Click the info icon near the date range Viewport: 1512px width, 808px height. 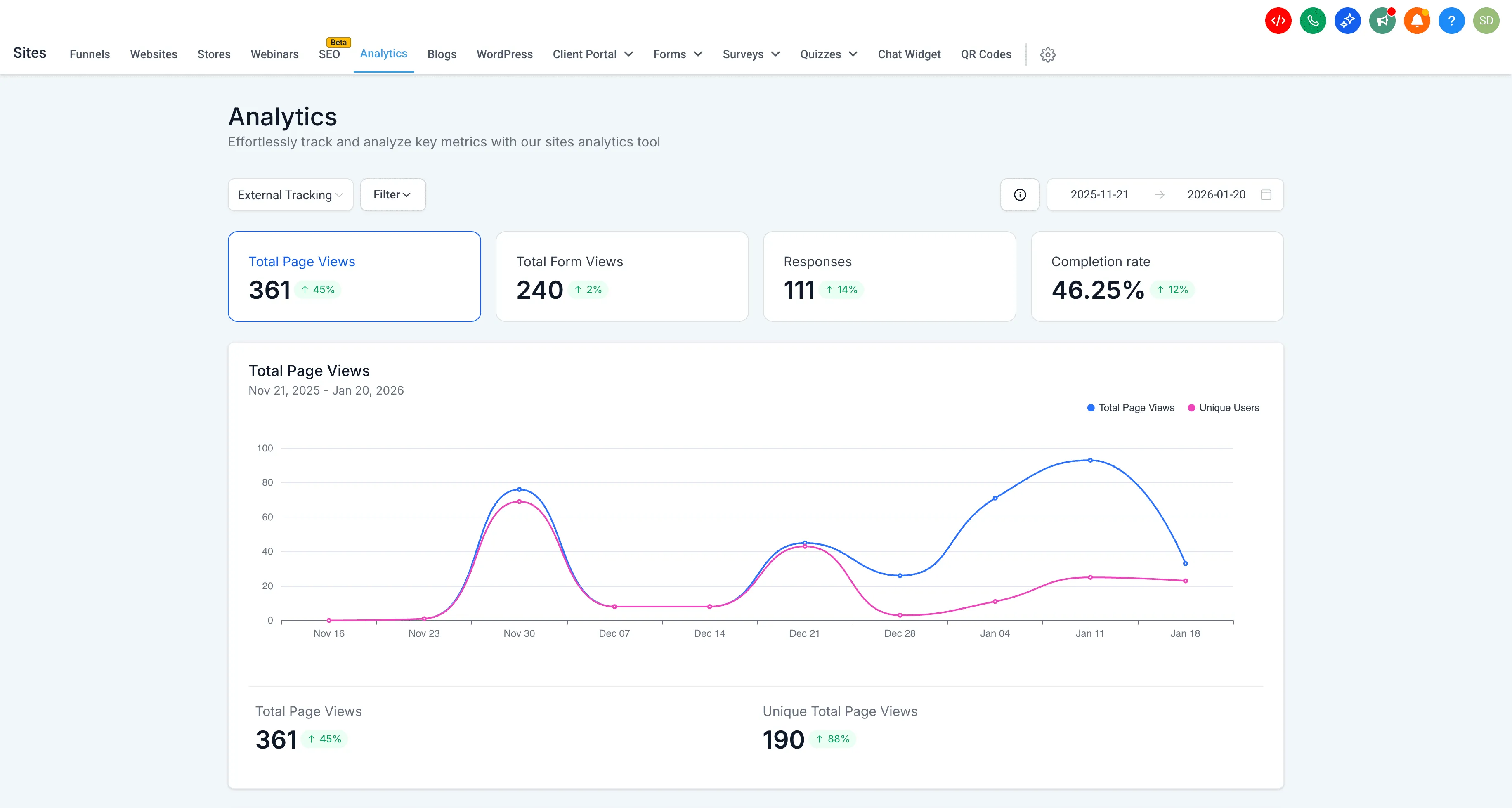click(1020, 194)
